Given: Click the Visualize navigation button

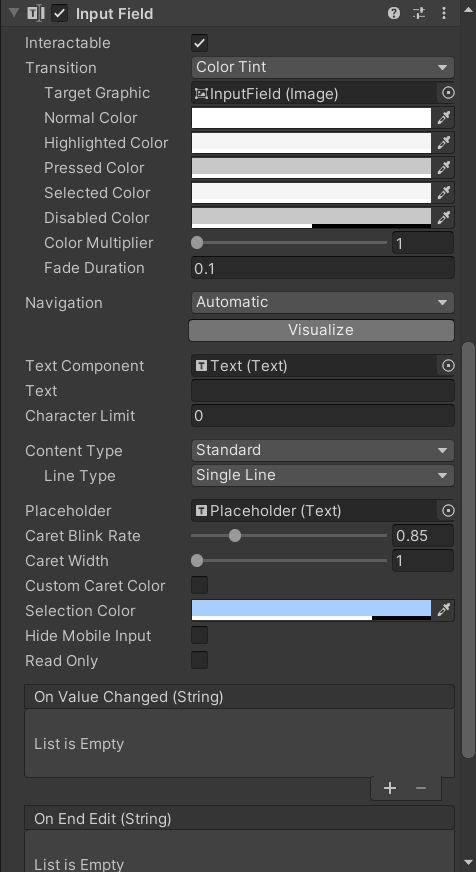Looking at the screenshot, I should tap(321, 330).
